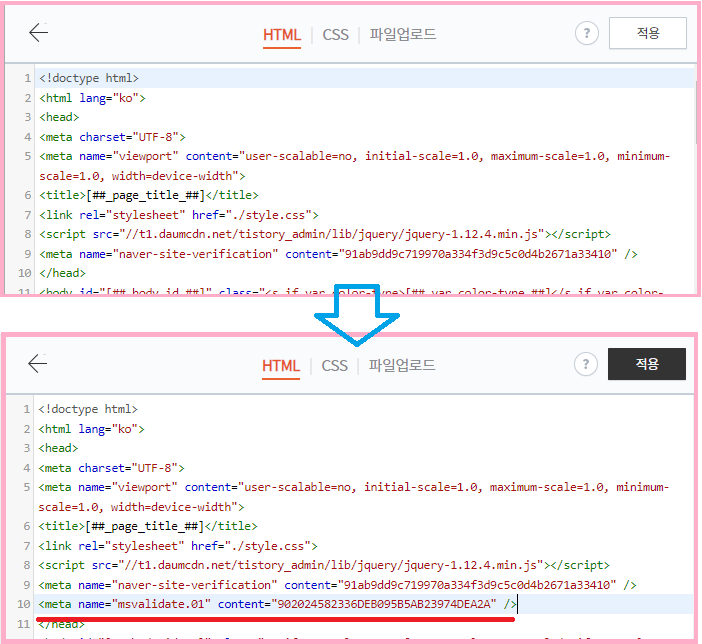Image resolution: width=702 pixels, height=644 pixels.
Task: Open the 파일업로드 tab in the bottom editor
Action: tap(402, 365)
